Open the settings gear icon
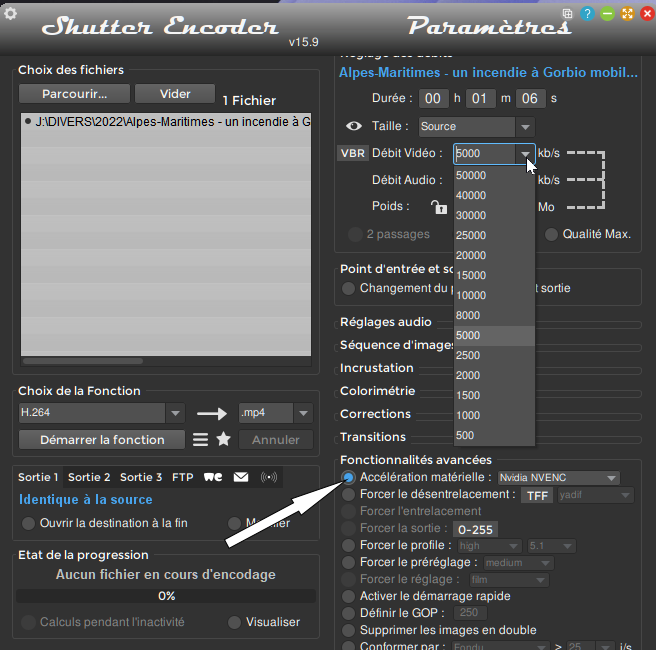This screenshot has width=656, height=650. (10, 14)
